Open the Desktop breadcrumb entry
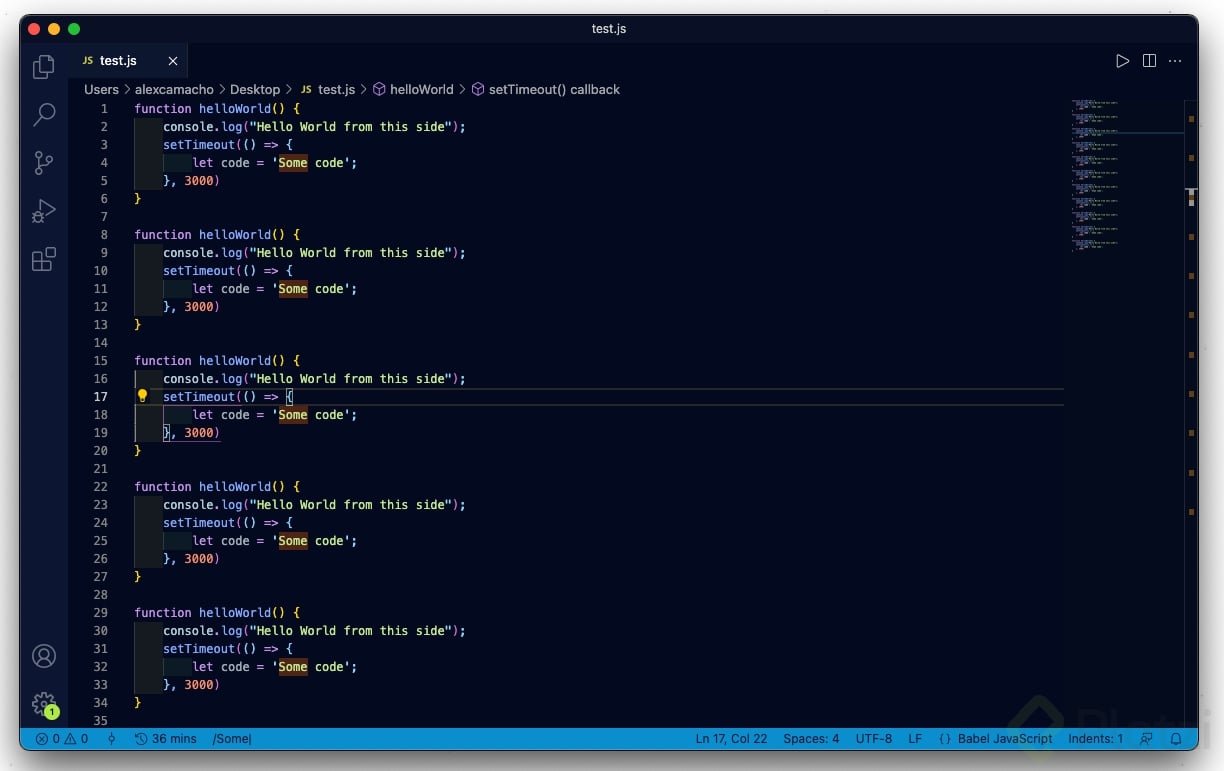1224x771 pixels. click(255, 89)
